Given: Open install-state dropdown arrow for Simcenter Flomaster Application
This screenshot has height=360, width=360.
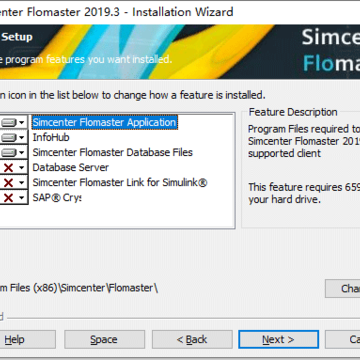Looking at the screenshot, I should [x=22, y=123].
